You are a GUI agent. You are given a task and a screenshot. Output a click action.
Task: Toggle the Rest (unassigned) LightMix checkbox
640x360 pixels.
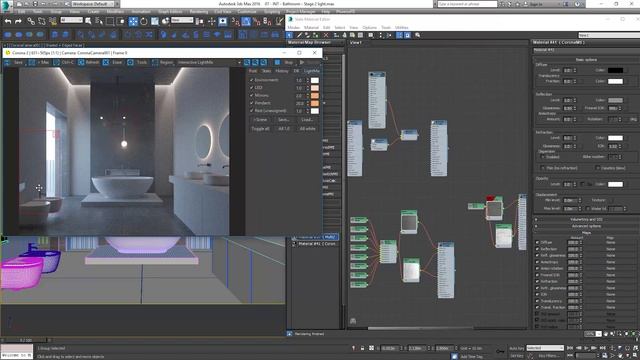tap(251, 111)
